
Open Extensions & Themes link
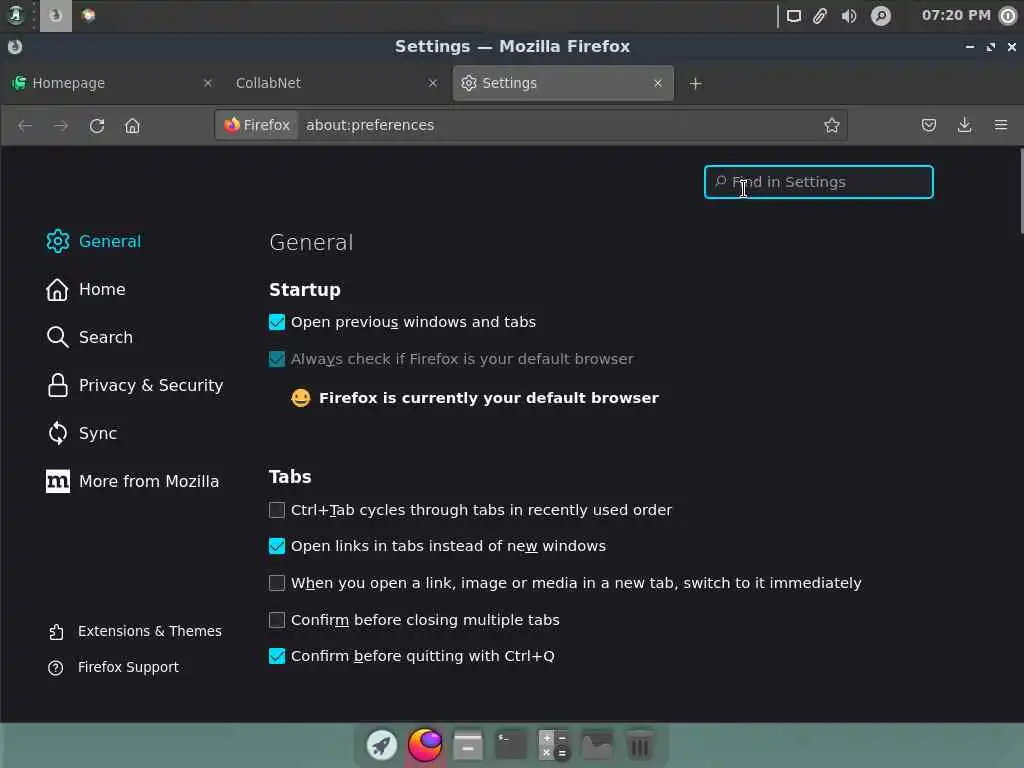[135, 632]
